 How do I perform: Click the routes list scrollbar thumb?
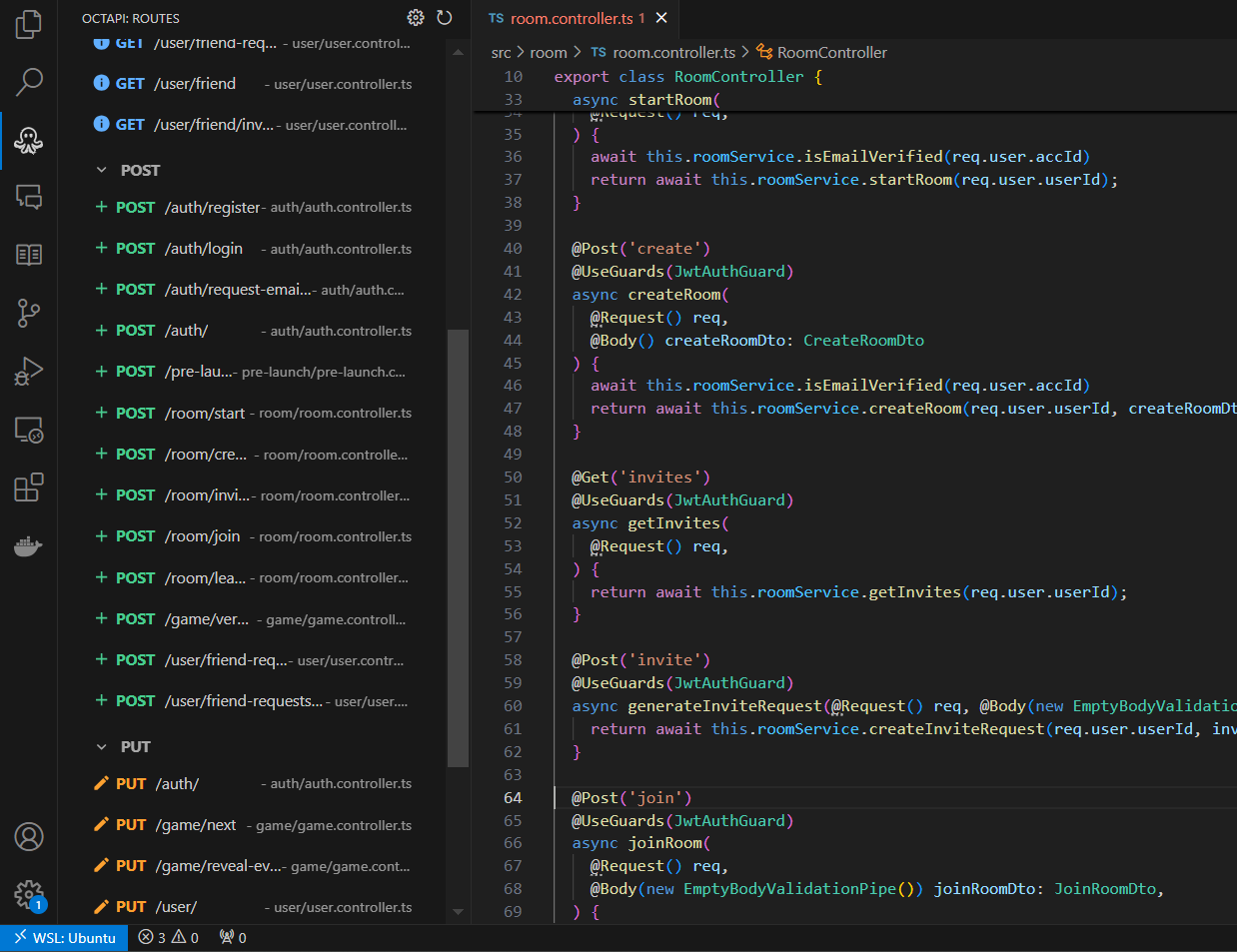[458, 547]
